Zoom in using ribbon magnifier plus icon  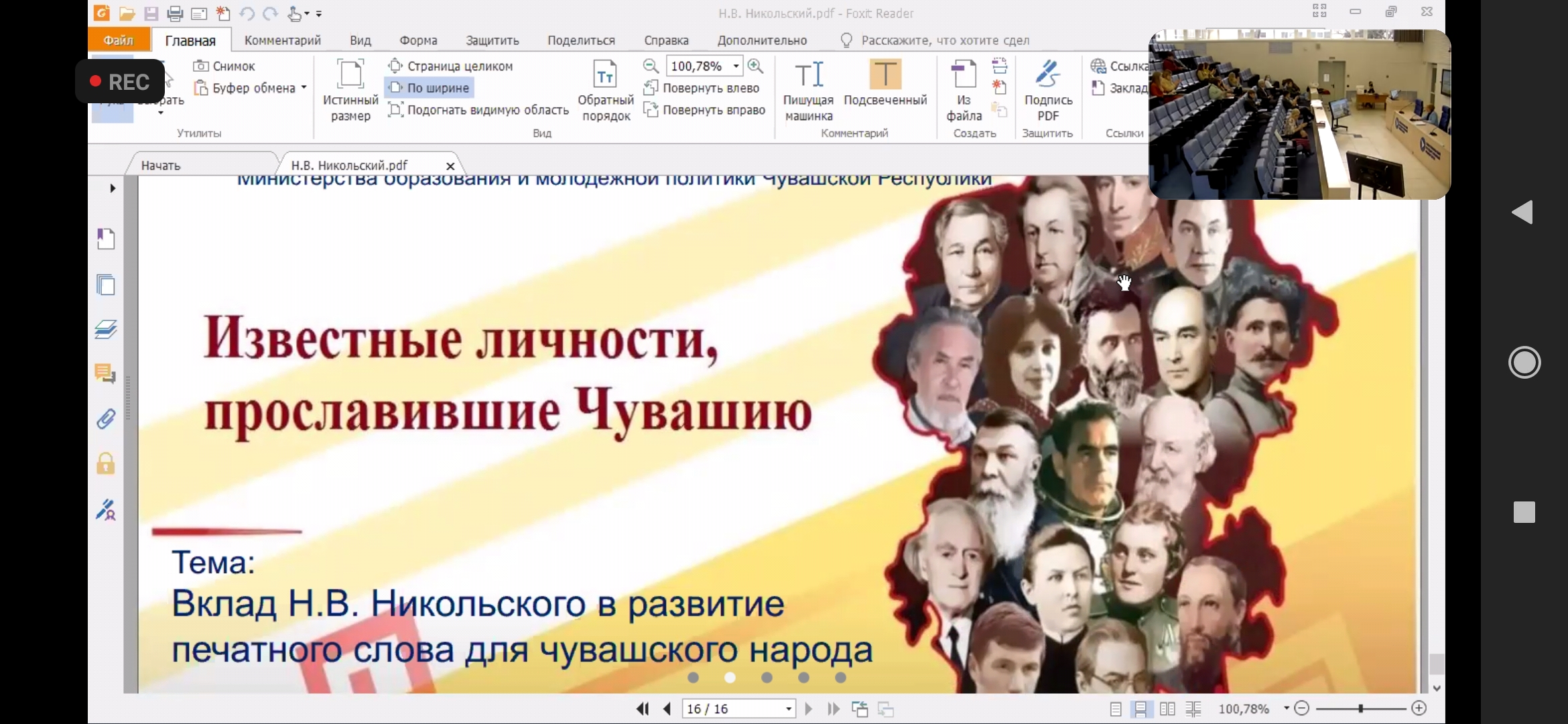755,66
